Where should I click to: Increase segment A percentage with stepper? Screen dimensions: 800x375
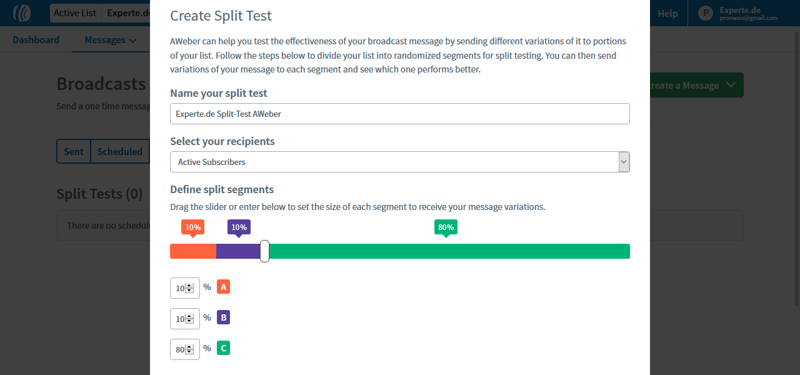[x=190, y=286]
